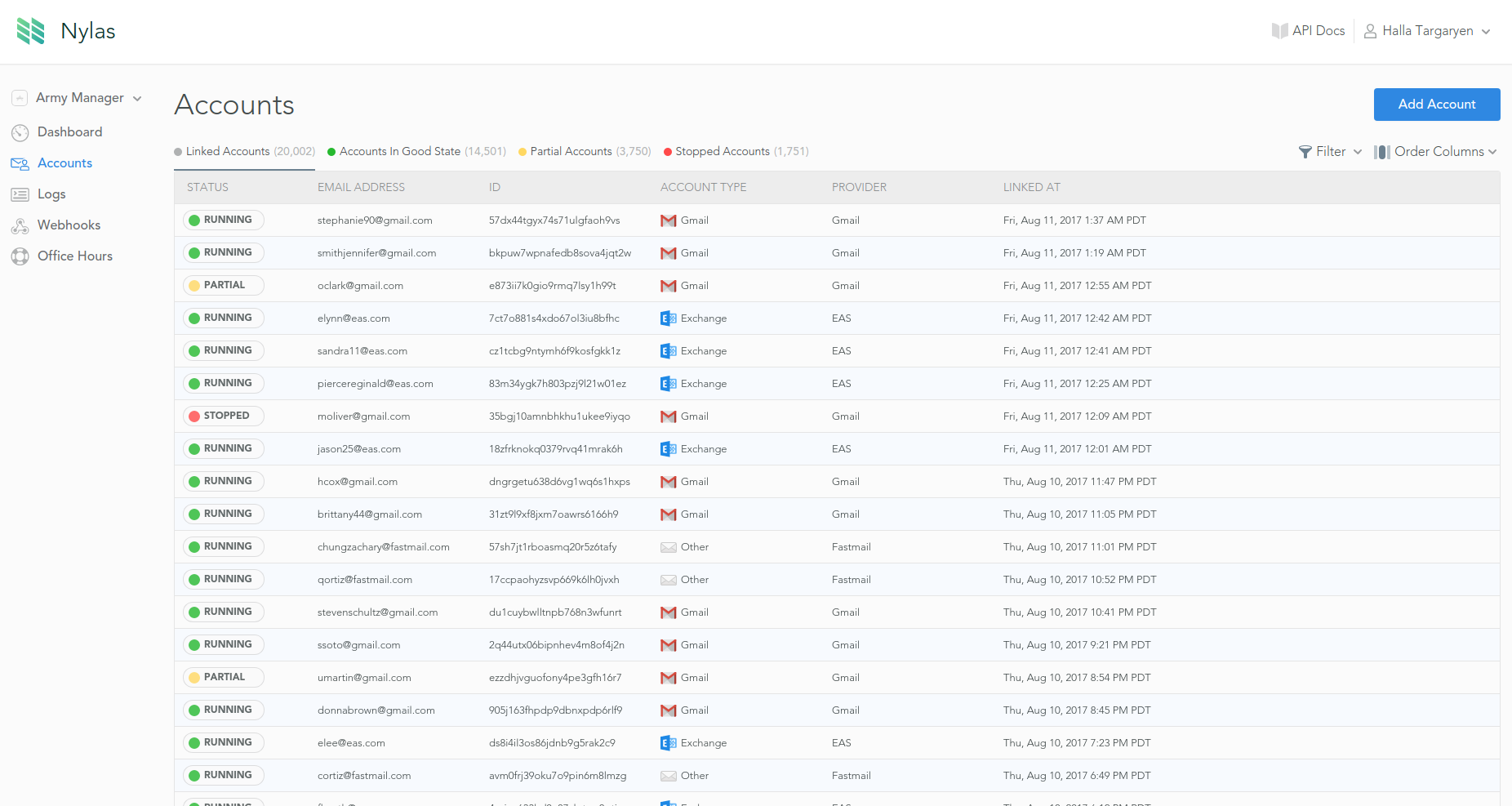Click the Office Hours lifebuoy icon
The height and width of the screenshot is (806, 1512).
click(20, 256)
